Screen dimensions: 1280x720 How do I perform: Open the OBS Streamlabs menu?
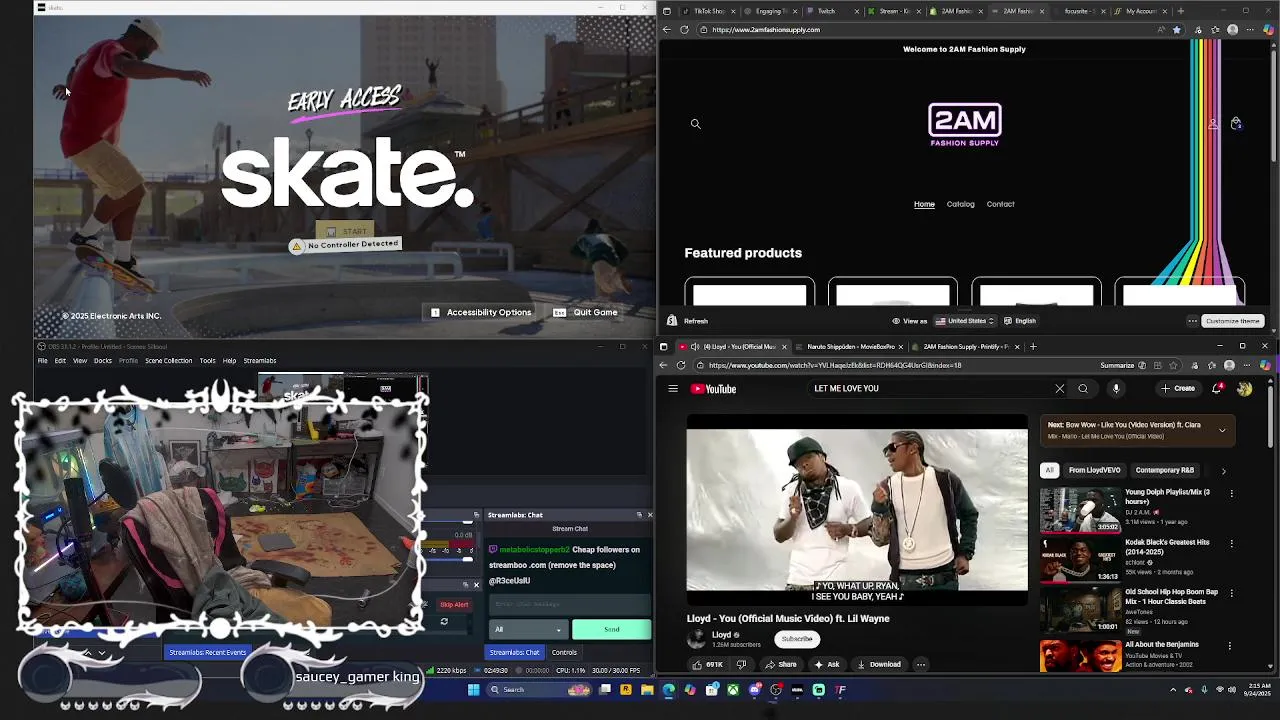(x=260, y=361)
